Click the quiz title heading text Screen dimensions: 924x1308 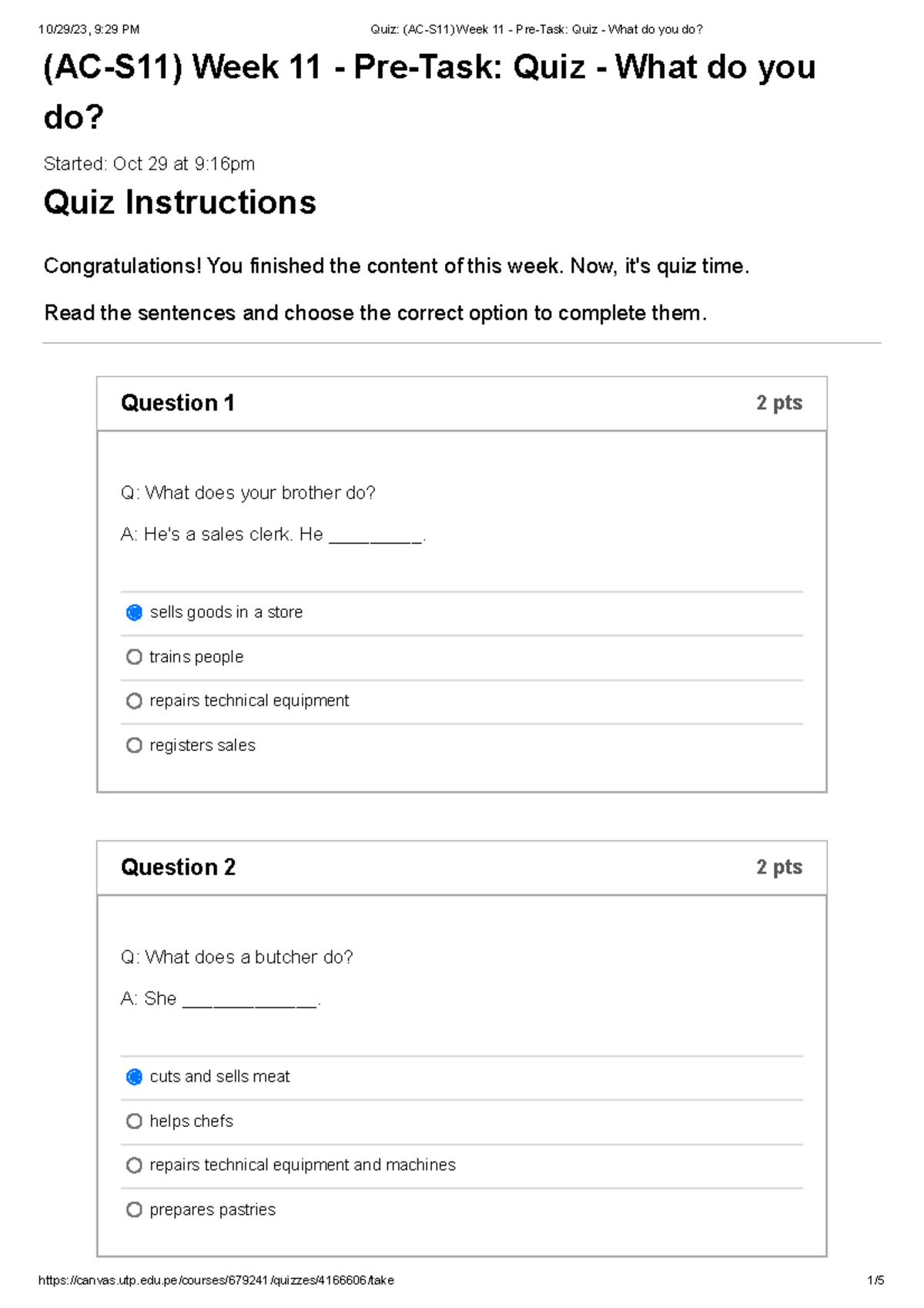point(429,68)
